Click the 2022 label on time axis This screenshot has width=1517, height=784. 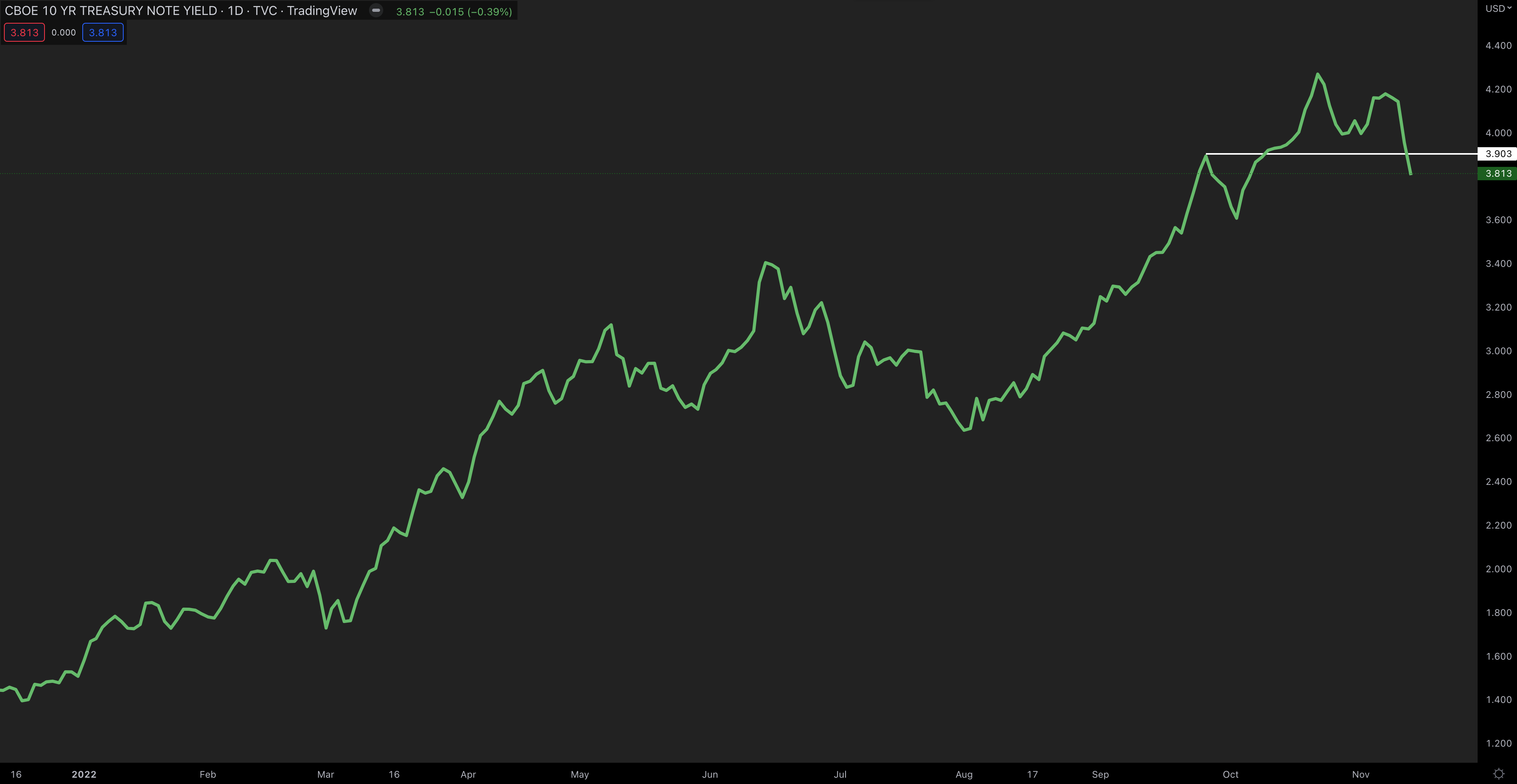coord(83,775)
